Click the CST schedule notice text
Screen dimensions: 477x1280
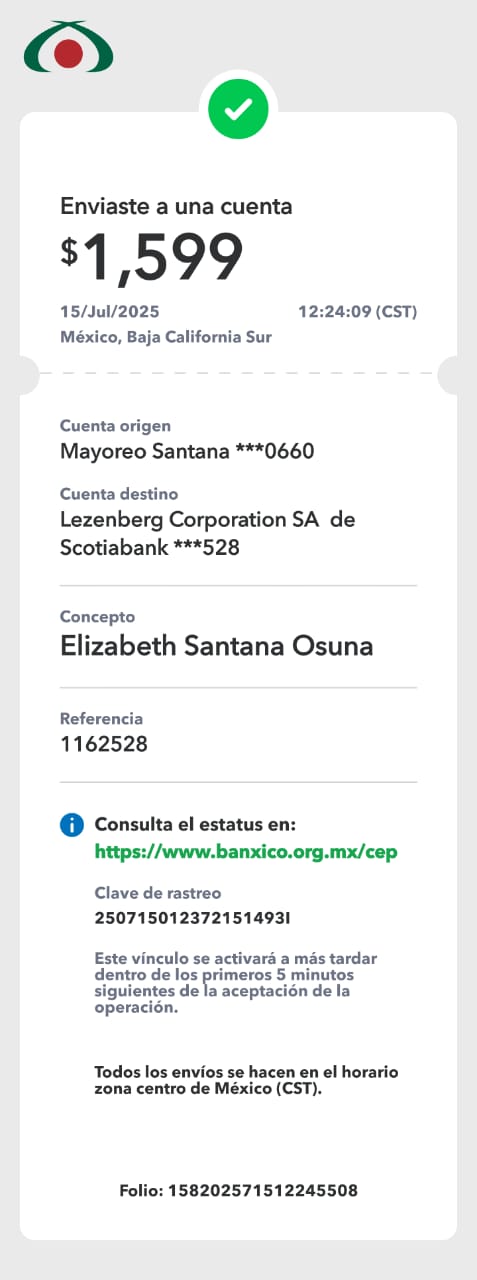click(x=246, y=1080)
